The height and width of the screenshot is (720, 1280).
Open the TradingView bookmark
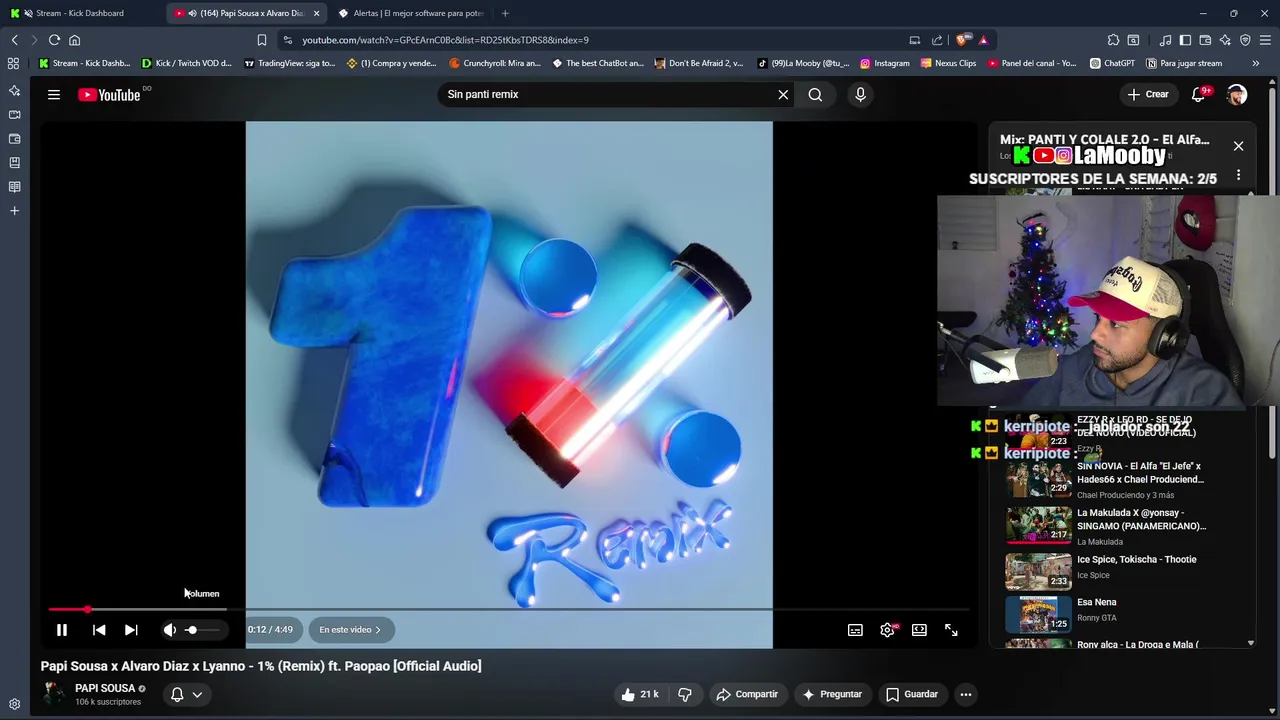click(x=289, y=63)
